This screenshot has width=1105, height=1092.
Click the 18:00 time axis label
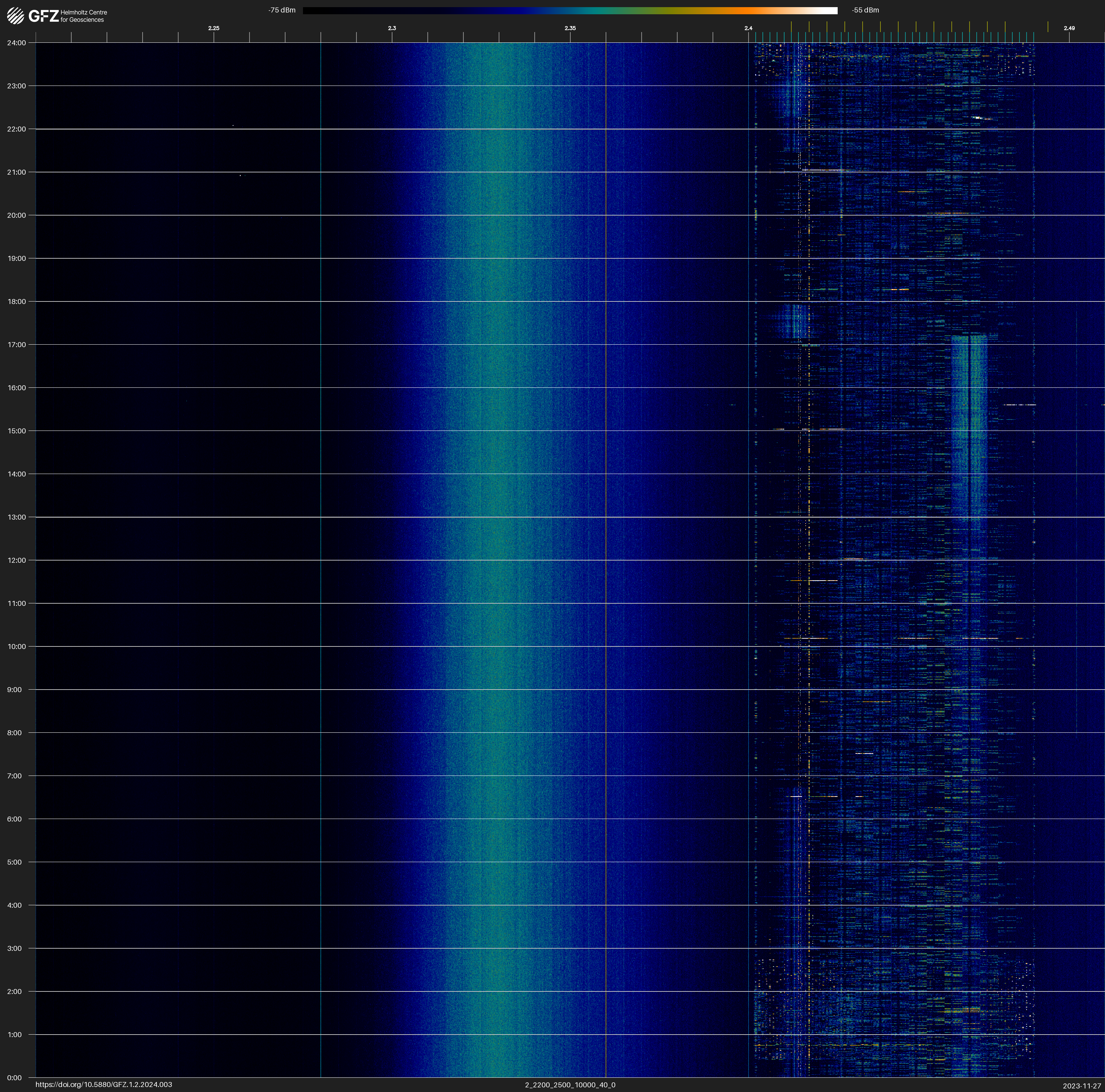[x=17, y=301]
